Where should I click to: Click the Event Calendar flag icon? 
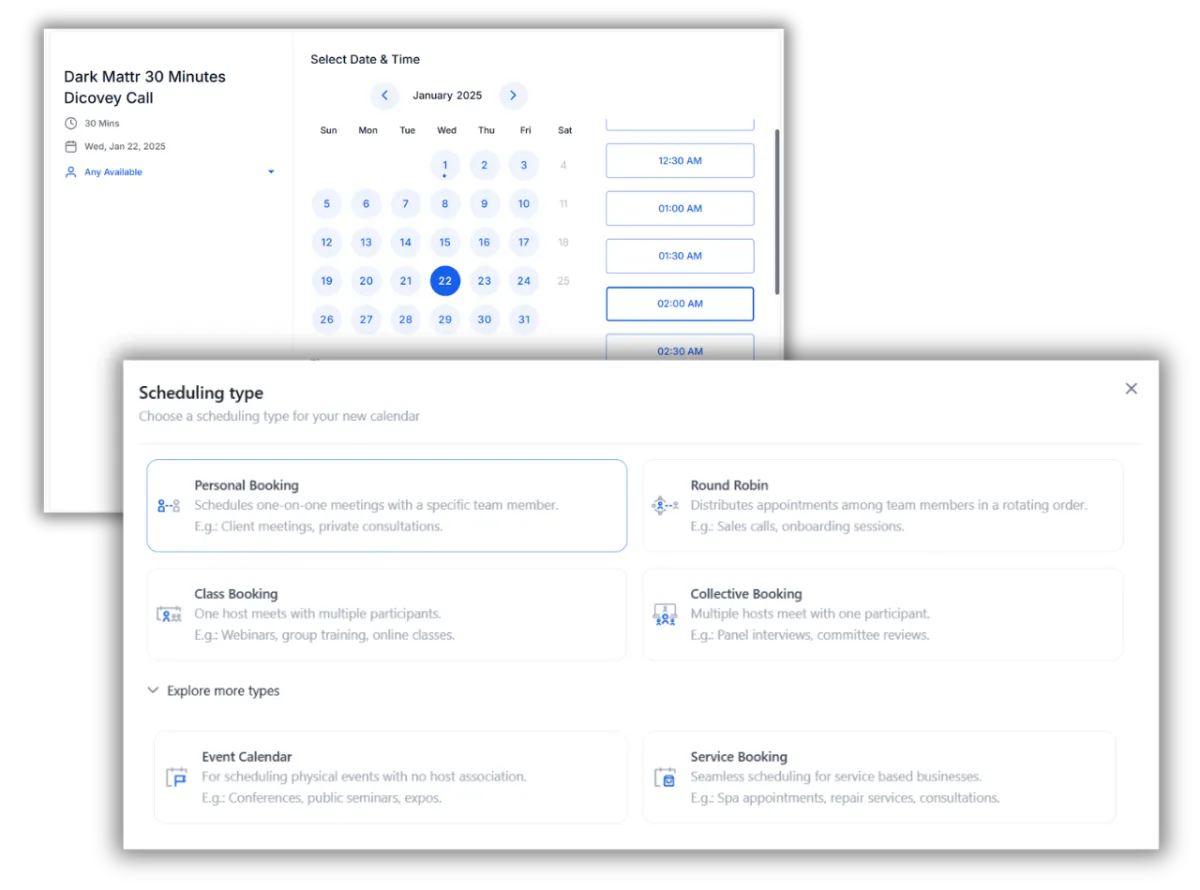[x=176, y=778]
